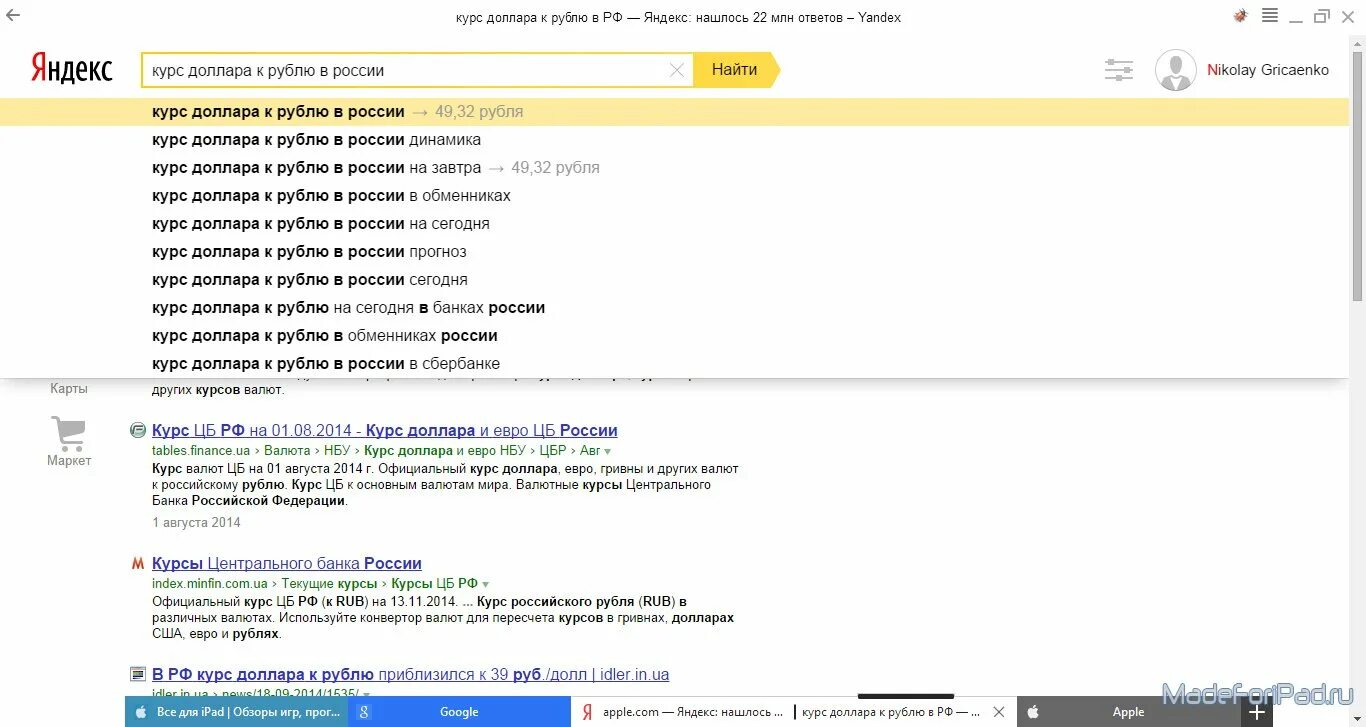Open the Карты sidebar link

point(69,389)
